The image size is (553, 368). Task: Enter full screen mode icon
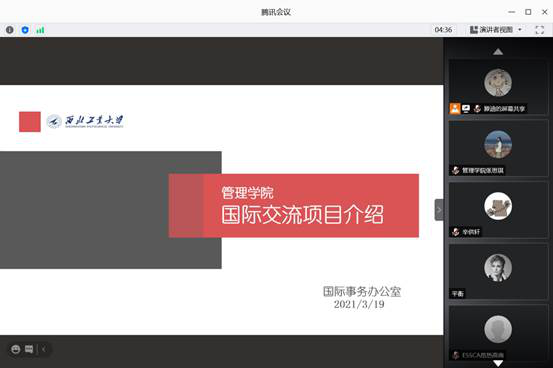(540, 30)
